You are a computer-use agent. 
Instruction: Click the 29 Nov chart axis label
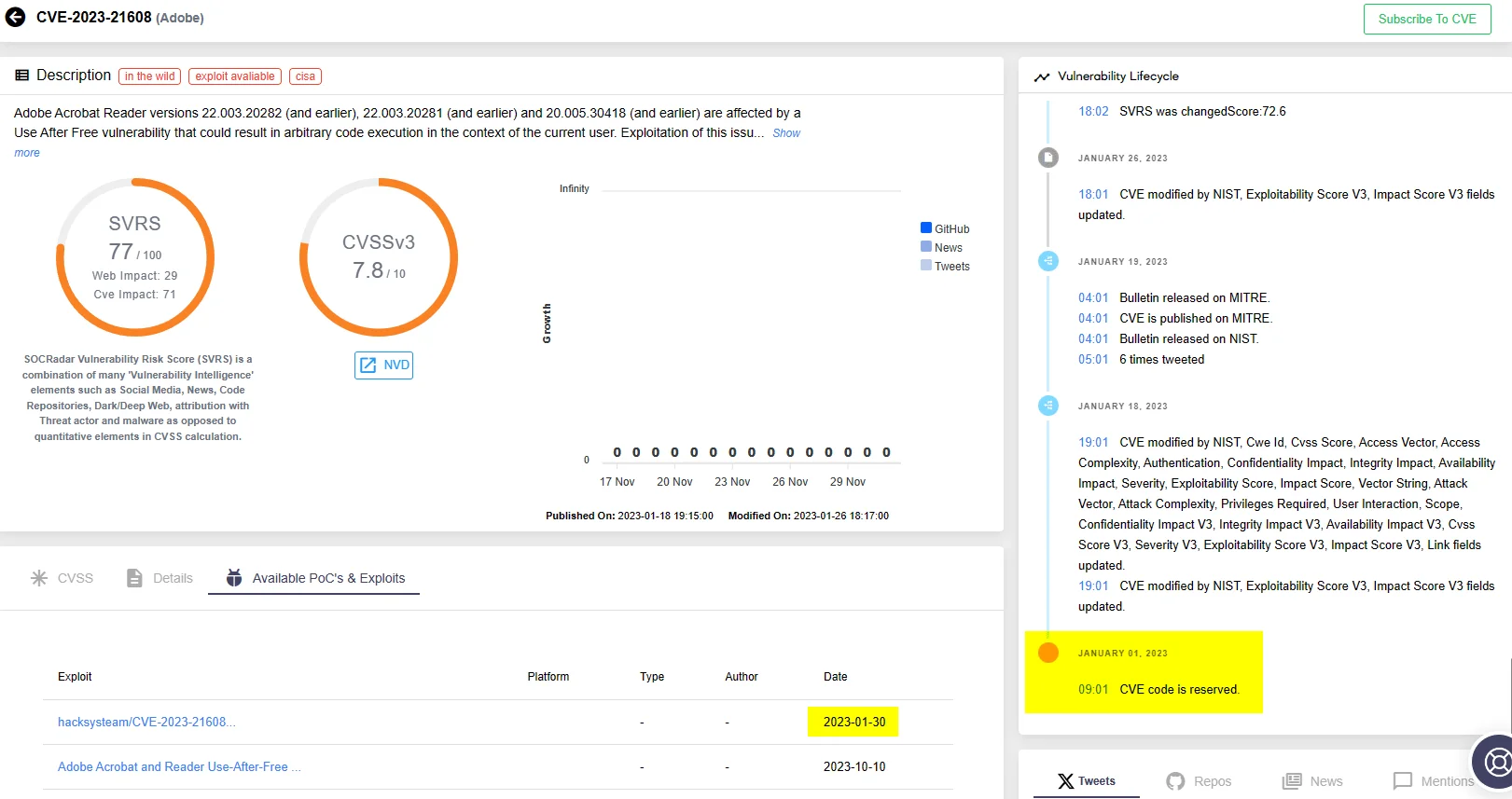point(848,482)
